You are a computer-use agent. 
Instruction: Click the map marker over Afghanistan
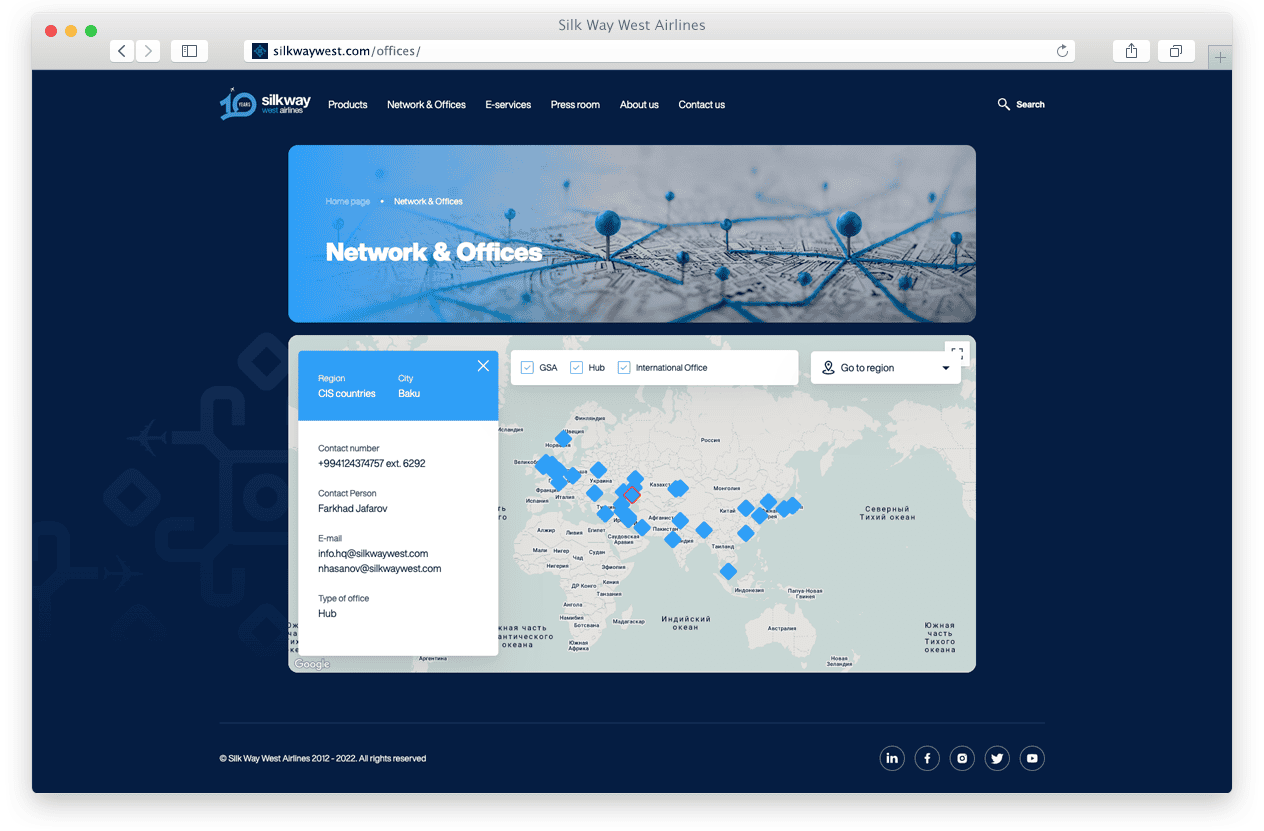coord(681,520)
